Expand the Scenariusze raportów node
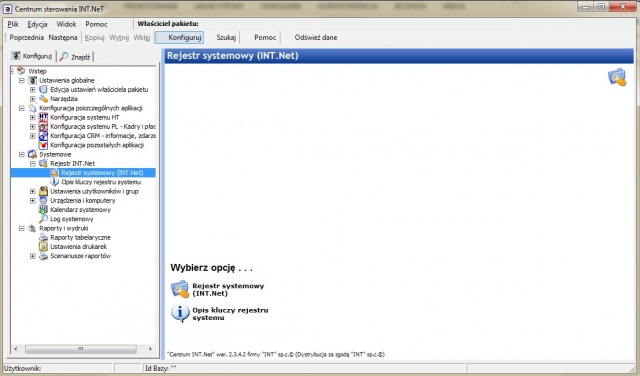The height and width of the screenshot is (376, 640). [33, 256]
